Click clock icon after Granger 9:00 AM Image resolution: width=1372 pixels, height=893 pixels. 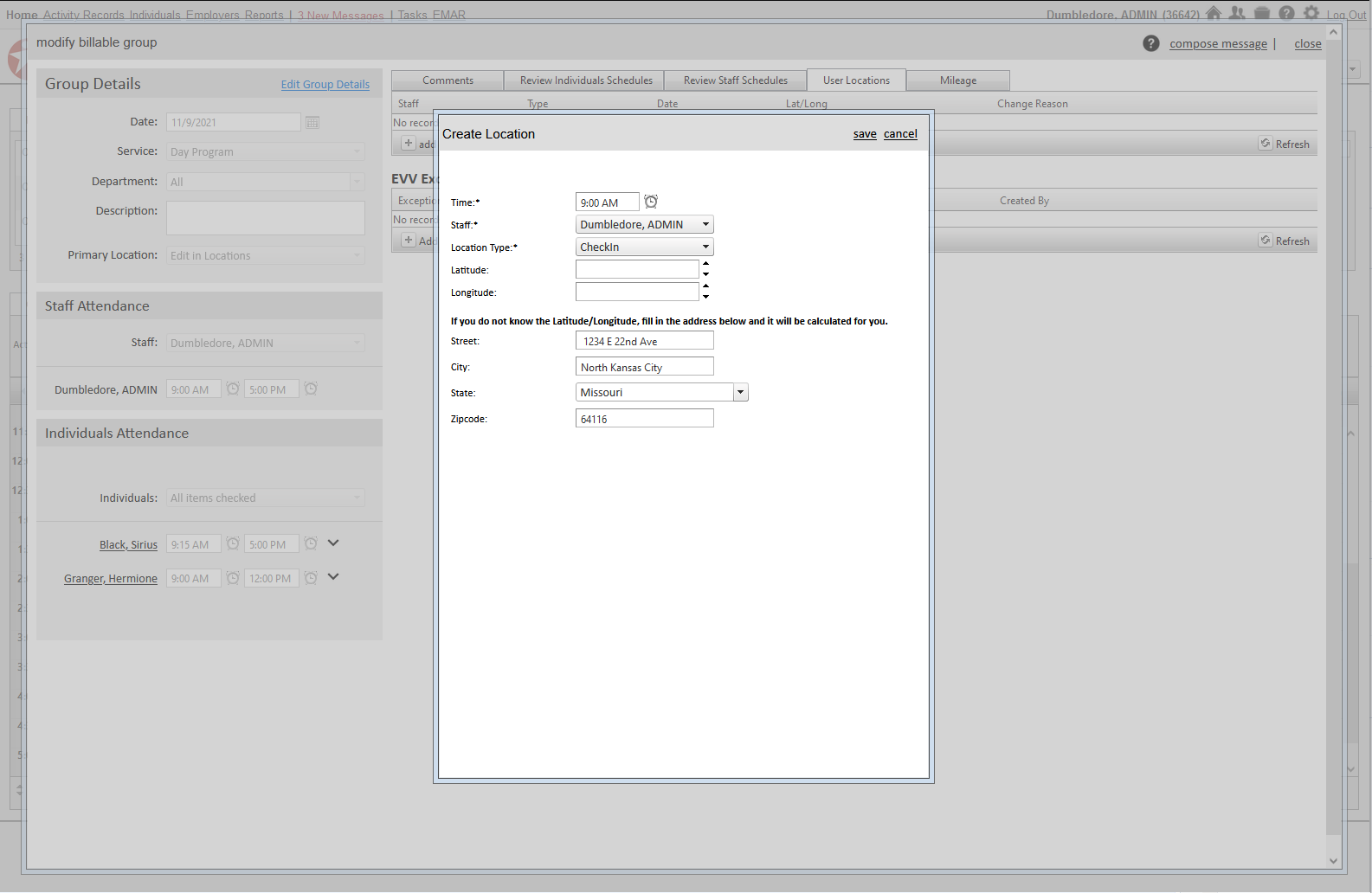(233, 577)
